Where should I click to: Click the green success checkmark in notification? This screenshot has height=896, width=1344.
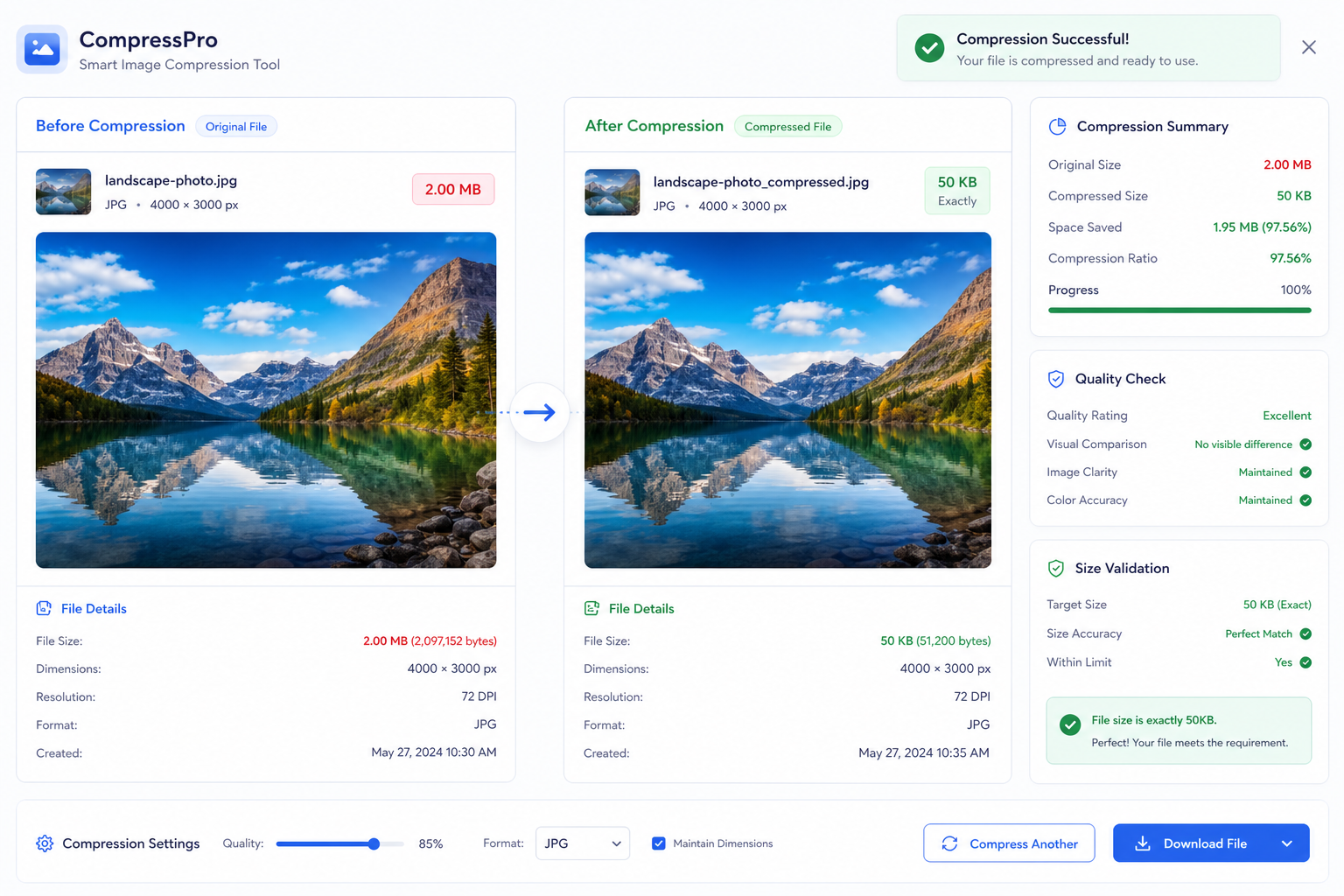tap(929, 48)
